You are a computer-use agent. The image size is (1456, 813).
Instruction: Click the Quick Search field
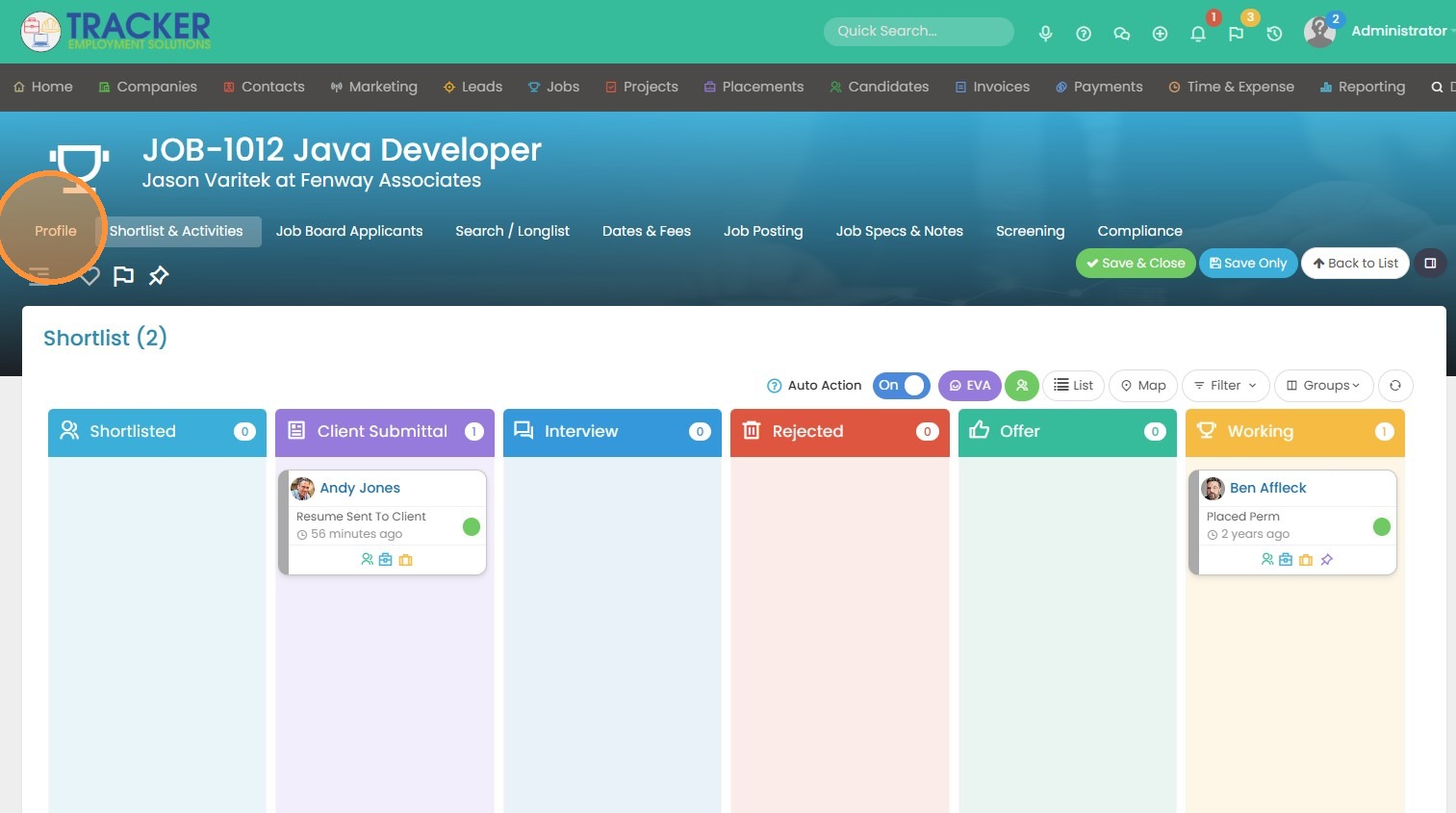(919, 32)
